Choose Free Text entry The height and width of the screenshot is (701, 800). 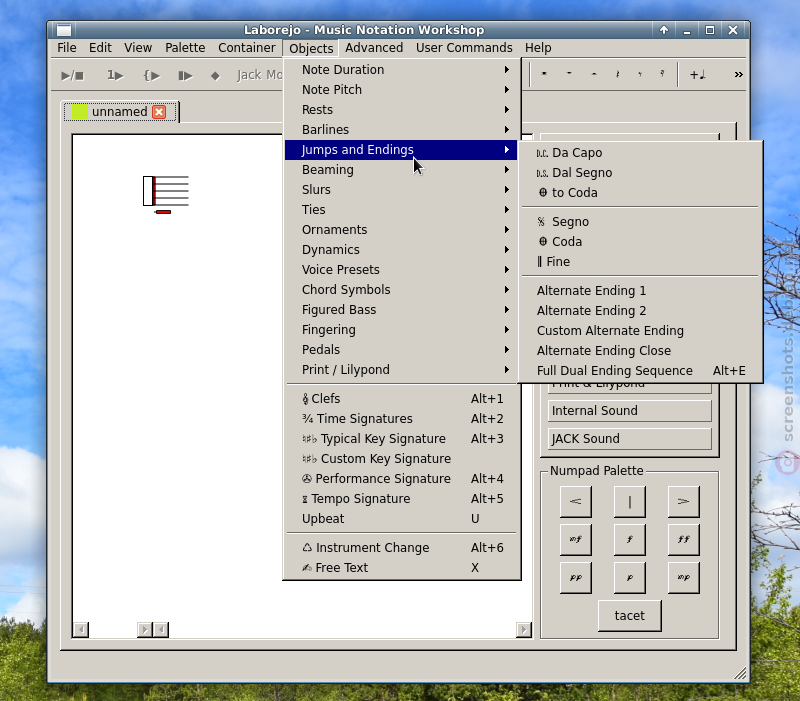click(x=402, y=567)
